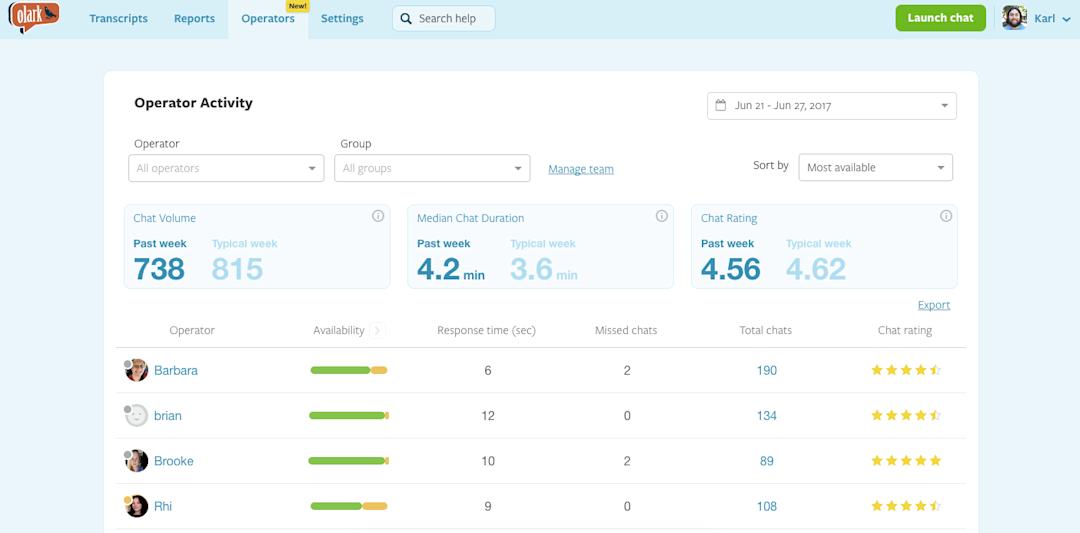Open brian's operator name link
The height and width of the screenshot is (533, 1080).
point(167,416)
